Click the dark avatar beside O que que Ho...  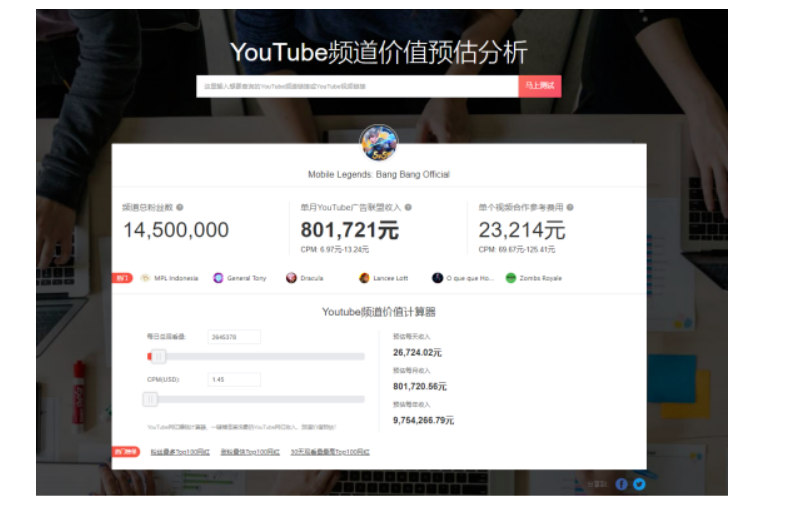[x=437, y=278]
